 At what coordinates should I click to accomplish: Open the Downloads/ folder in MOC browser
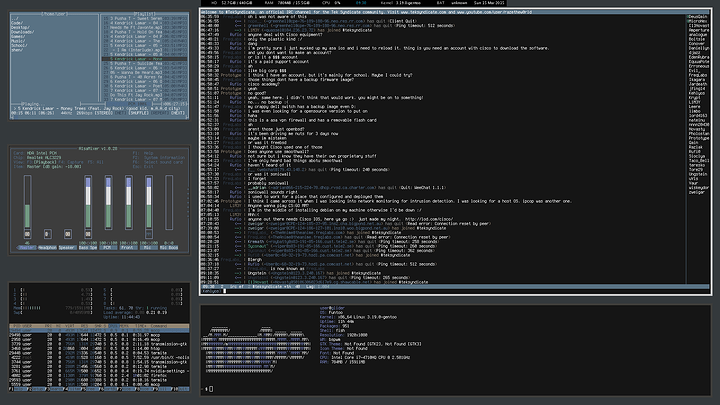[22, 32]
